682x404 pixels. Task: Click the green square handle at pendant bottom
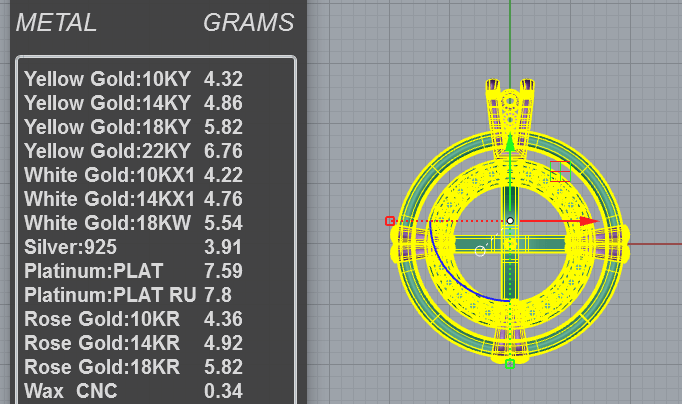pos(510,364)
